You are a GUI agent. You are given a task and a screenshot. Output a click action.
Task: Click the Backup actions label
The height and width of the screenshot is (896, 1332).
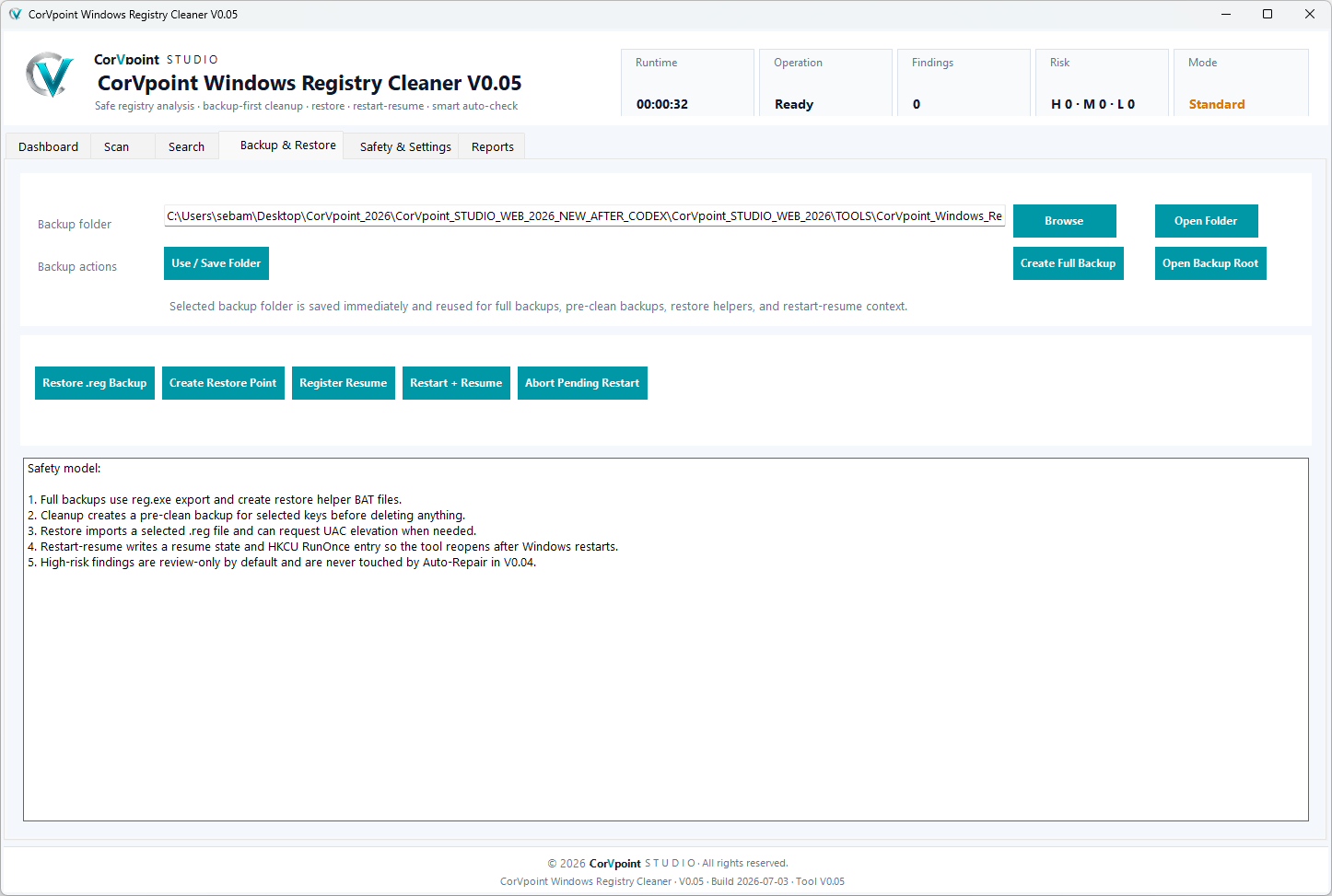77,266
